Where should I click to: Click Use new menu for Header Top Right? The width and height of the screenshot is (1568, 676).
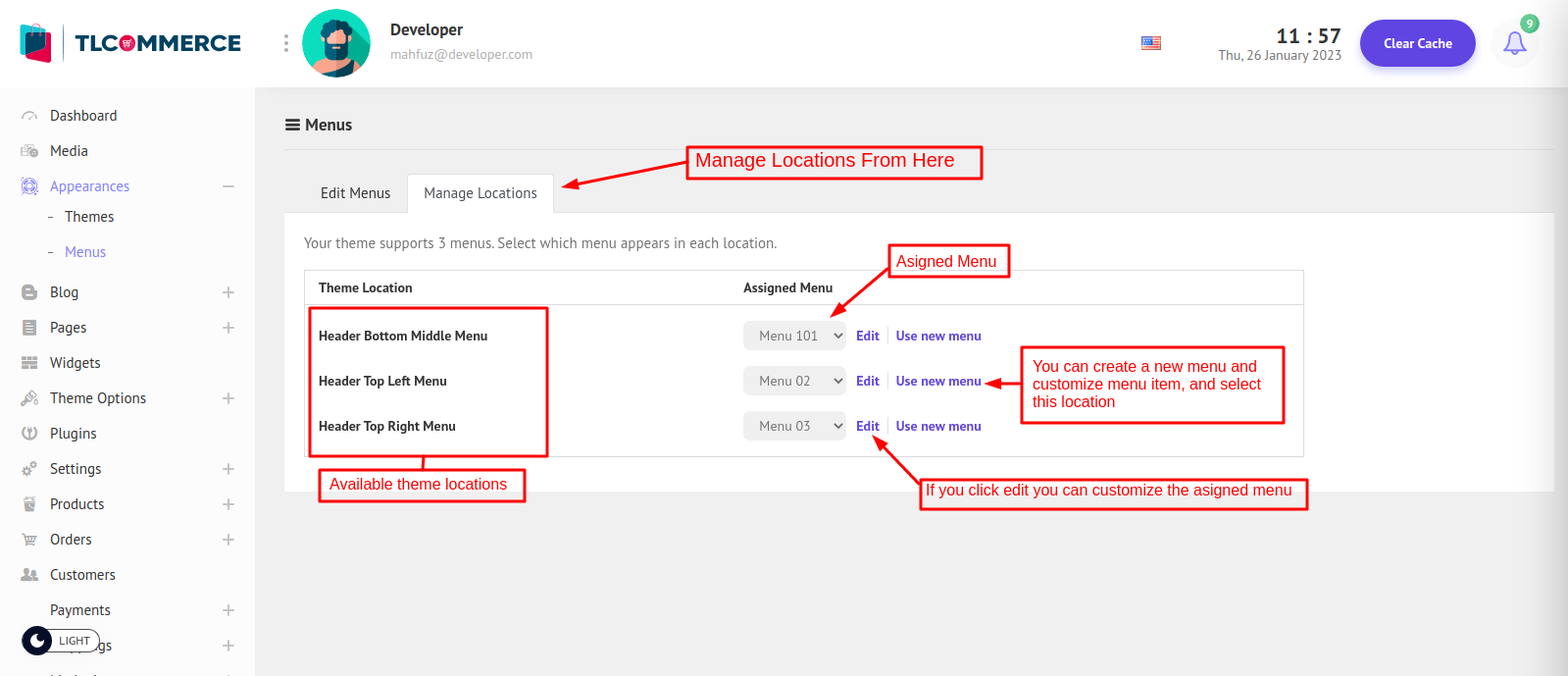point(937,426)
